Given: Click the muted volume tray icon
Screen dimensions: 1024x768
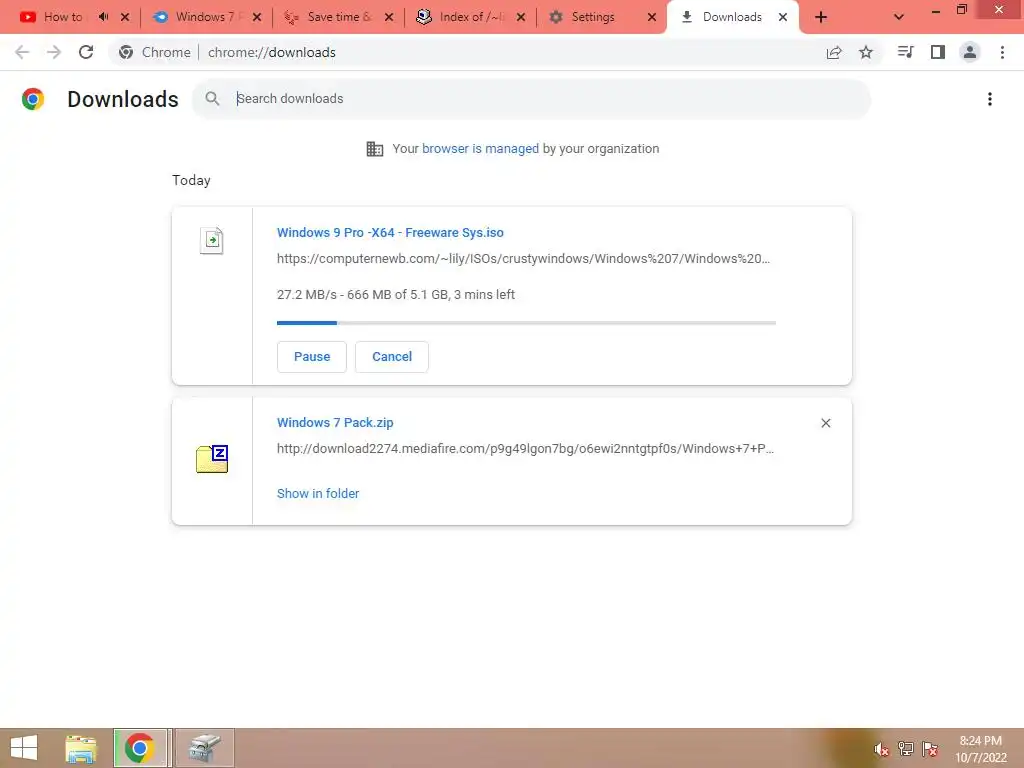Looking at the screenshot, I should pyautogui.click(x=881, y=750).
